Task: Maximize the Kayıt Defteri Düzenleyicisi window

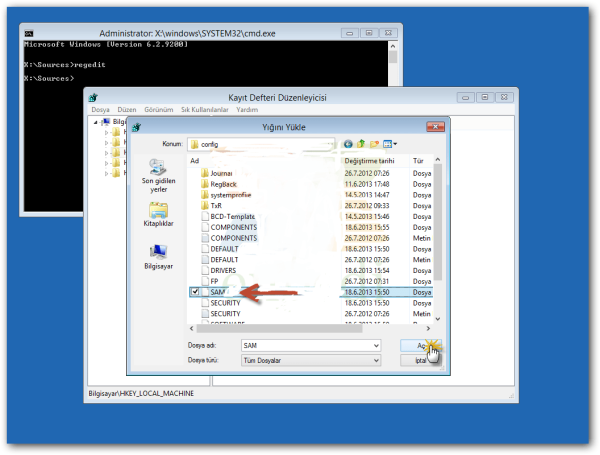Action: (x=484, y=97)
